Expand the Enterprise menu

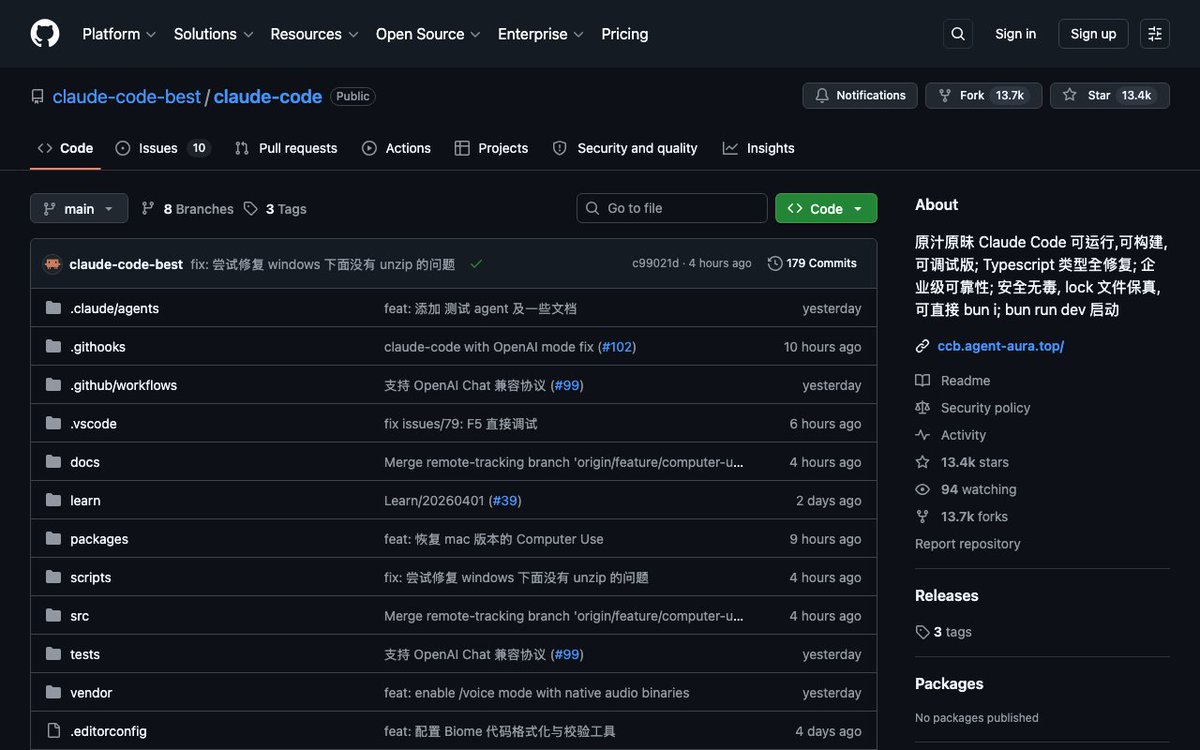tap(541, 34)
